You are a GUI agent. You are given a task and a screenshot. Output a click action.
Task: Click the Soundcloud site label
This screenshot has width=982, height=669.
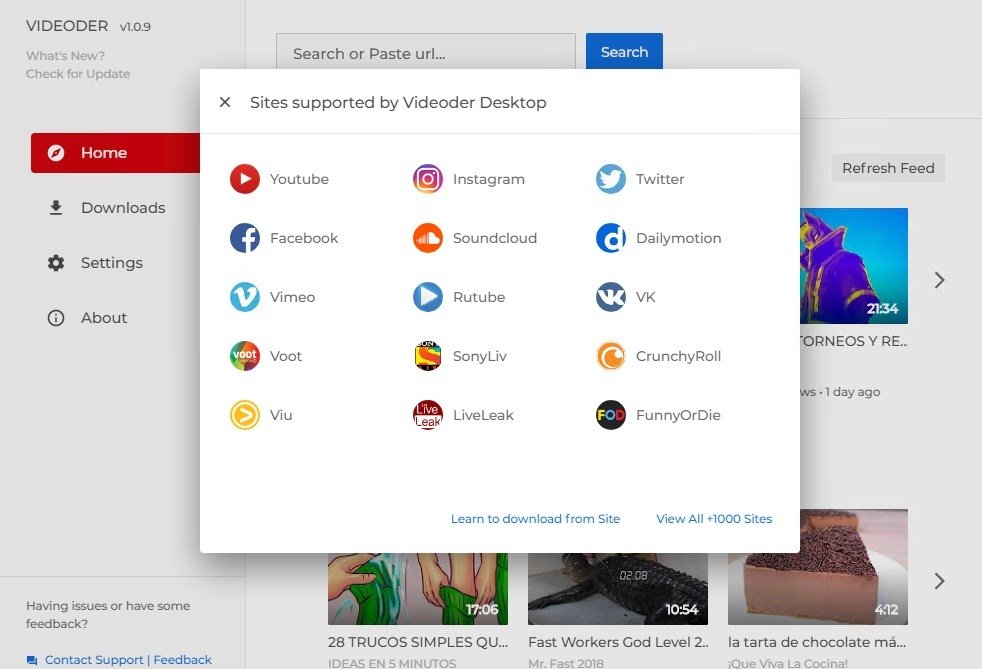point(495,238)
